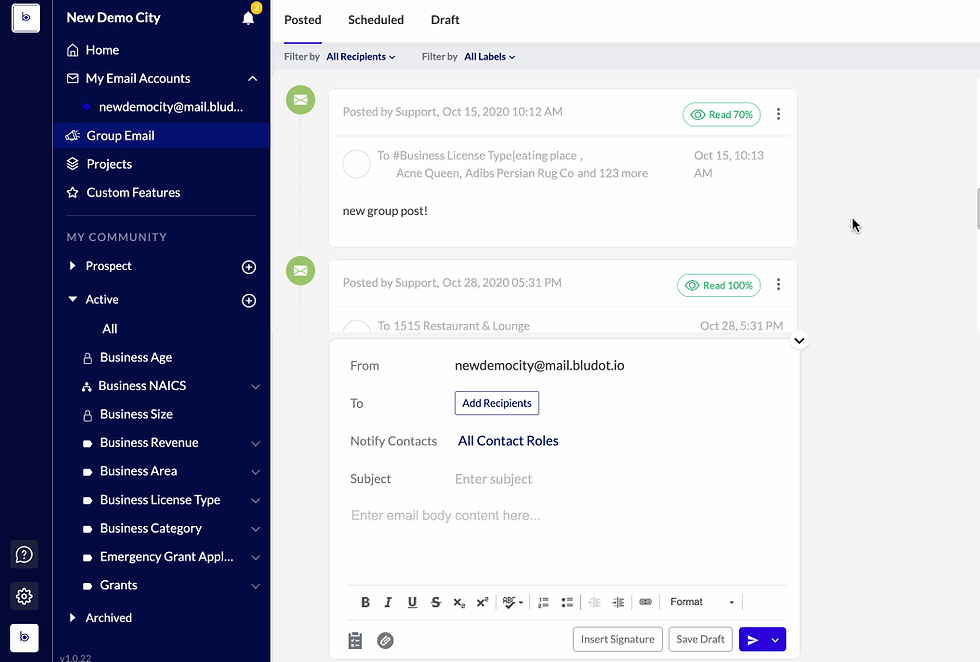Click the Add Recipients button
The height and width of the screenshot is (662, 980).
coord(497,403)
